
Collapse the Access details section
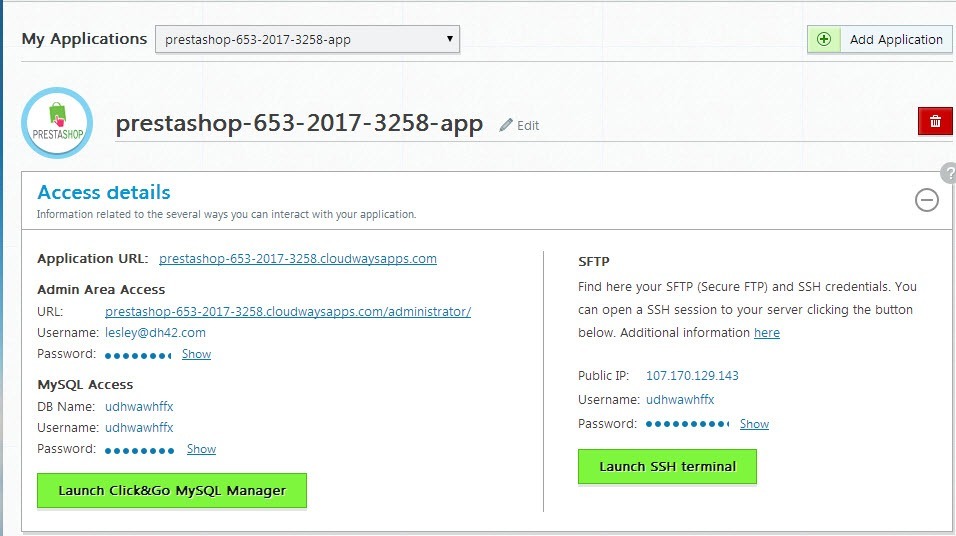click(x=926, y=200)
